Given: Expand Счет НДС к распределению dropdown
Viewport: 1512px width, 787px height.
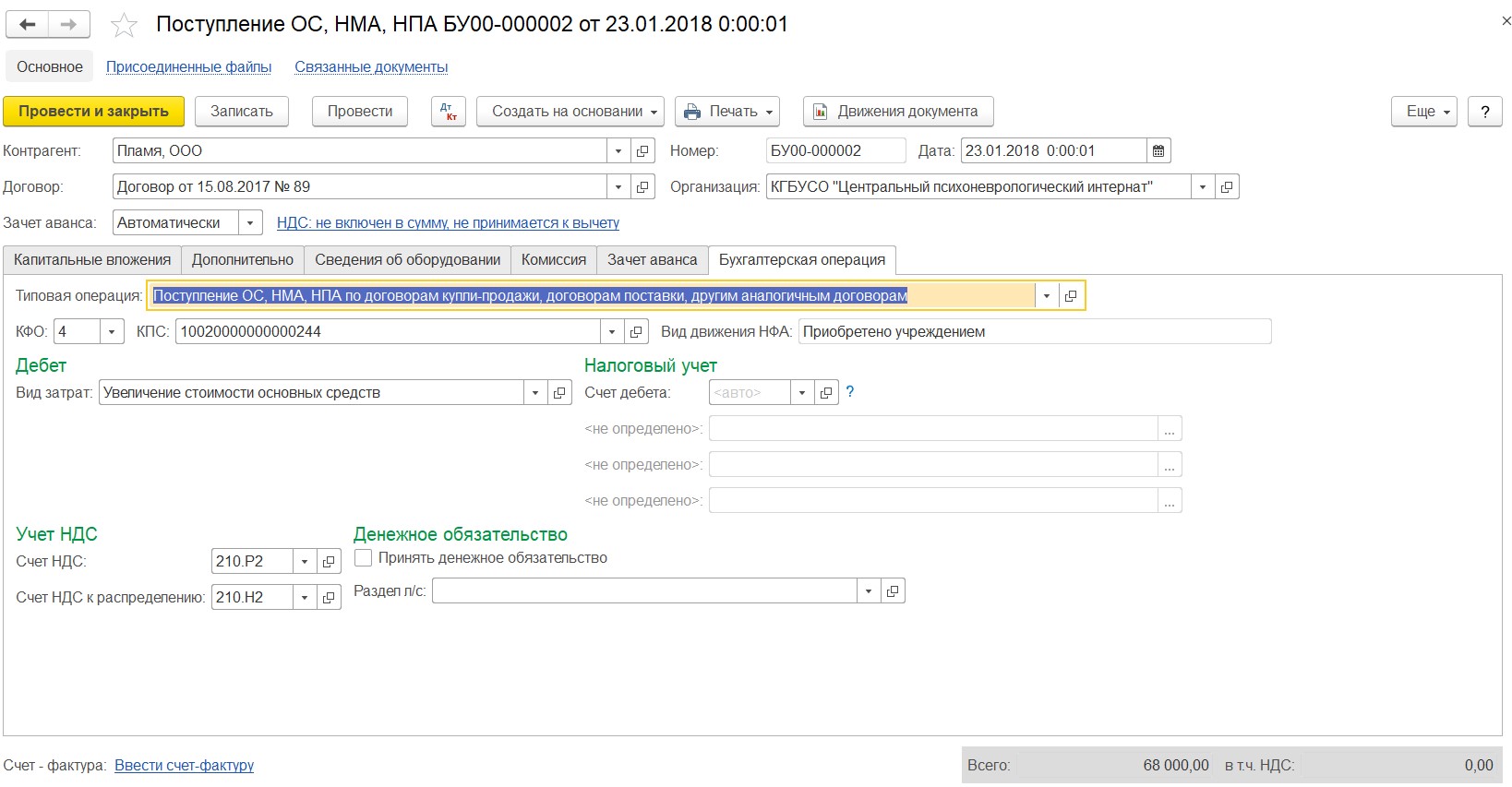Looking at the screenshot, I should [x=304, y=597].
